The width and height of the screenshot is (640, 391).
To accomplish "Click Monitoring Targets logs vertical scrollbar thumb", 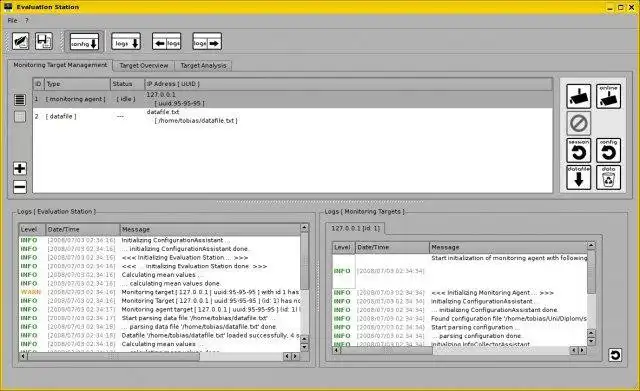I will coord(591,272).
